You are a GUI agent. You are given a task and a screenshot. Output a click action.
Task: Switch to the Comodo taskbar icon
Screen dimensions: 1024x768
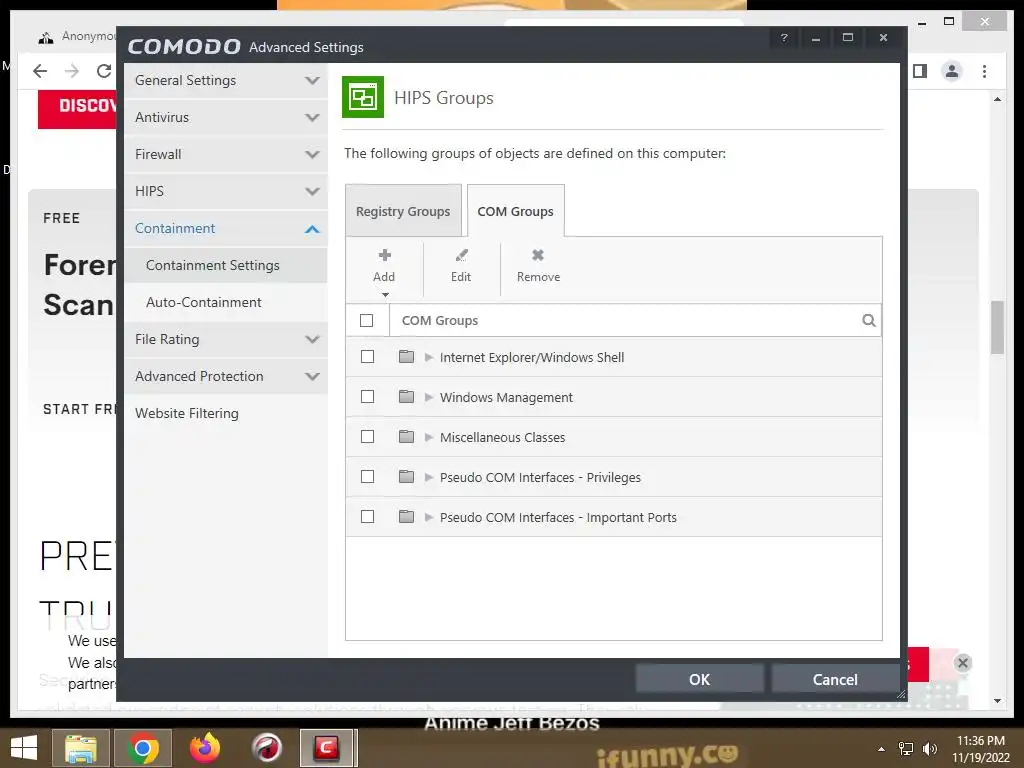(327, 748)
